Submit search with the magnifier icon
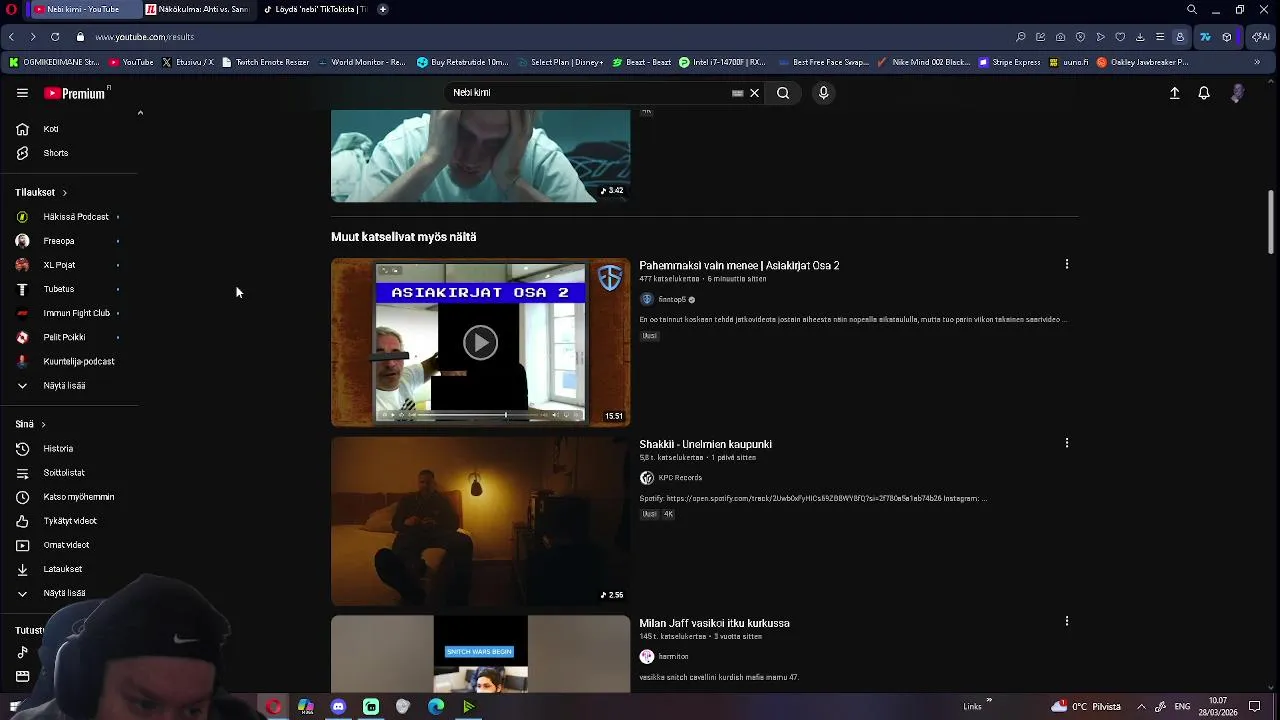Image resolution: width=1280 pixels, height=720 pixels. (783, 93)
